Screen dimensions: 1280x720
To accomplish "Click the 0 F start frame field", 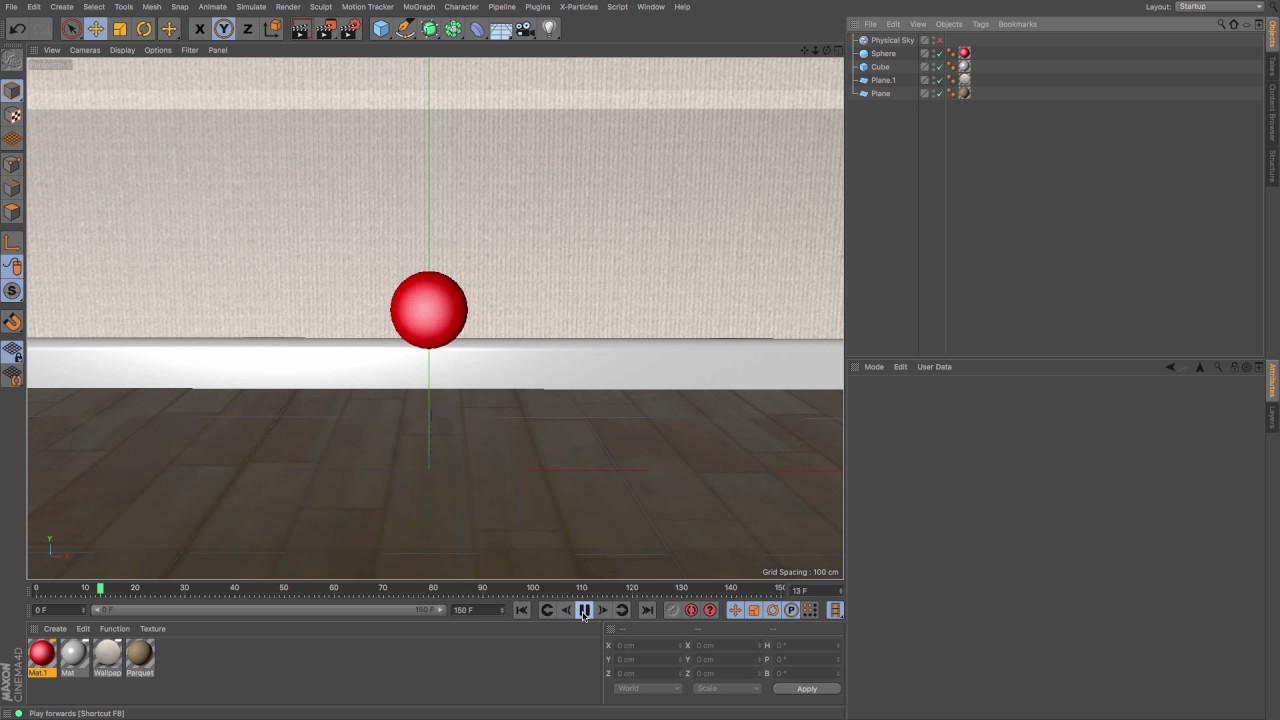I will (x=59, y=610).
